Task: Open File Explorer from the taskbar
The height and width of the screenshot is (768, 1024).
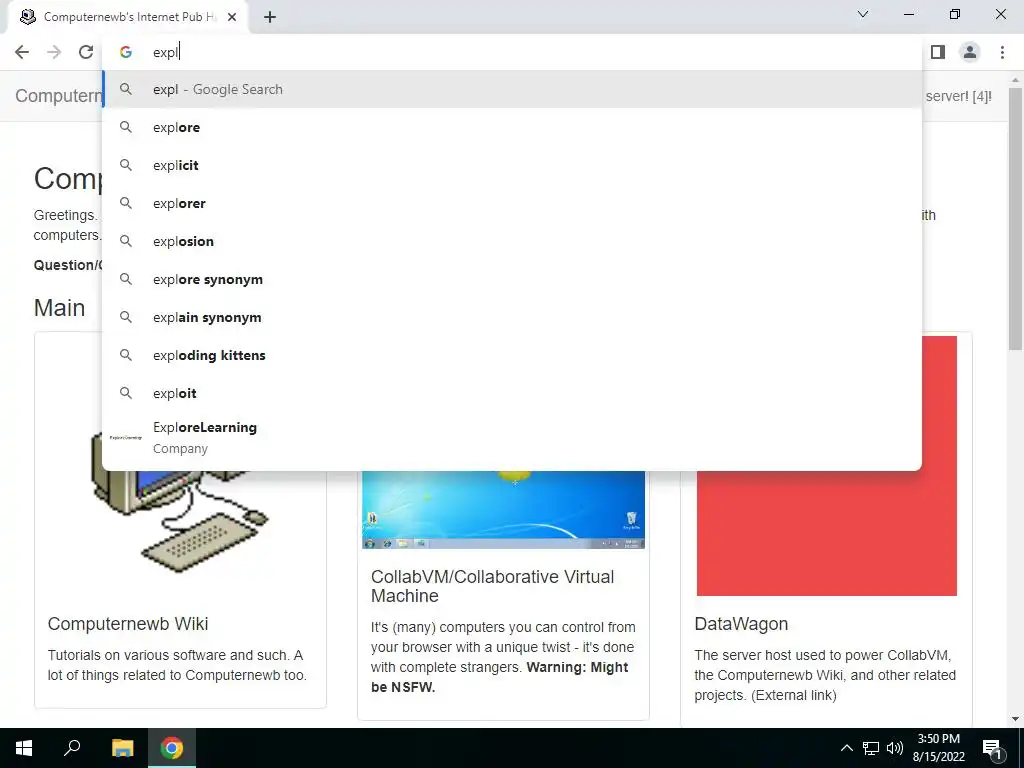Action: (x=122, y=748)
